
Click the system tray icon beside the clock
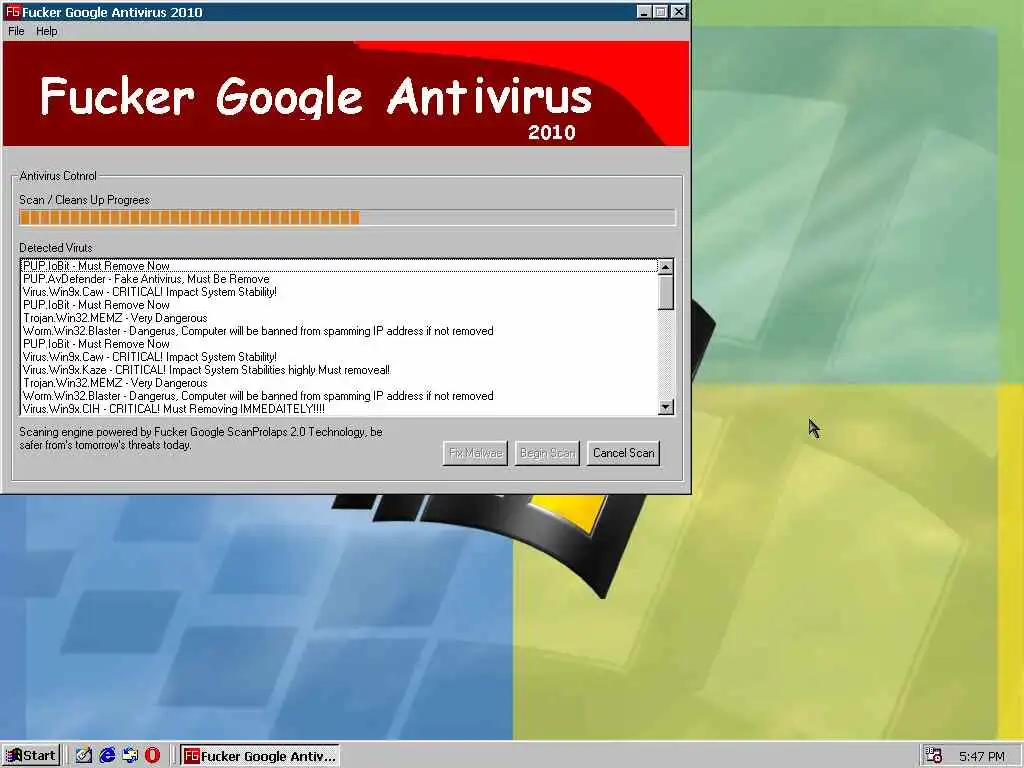(935, 756)
